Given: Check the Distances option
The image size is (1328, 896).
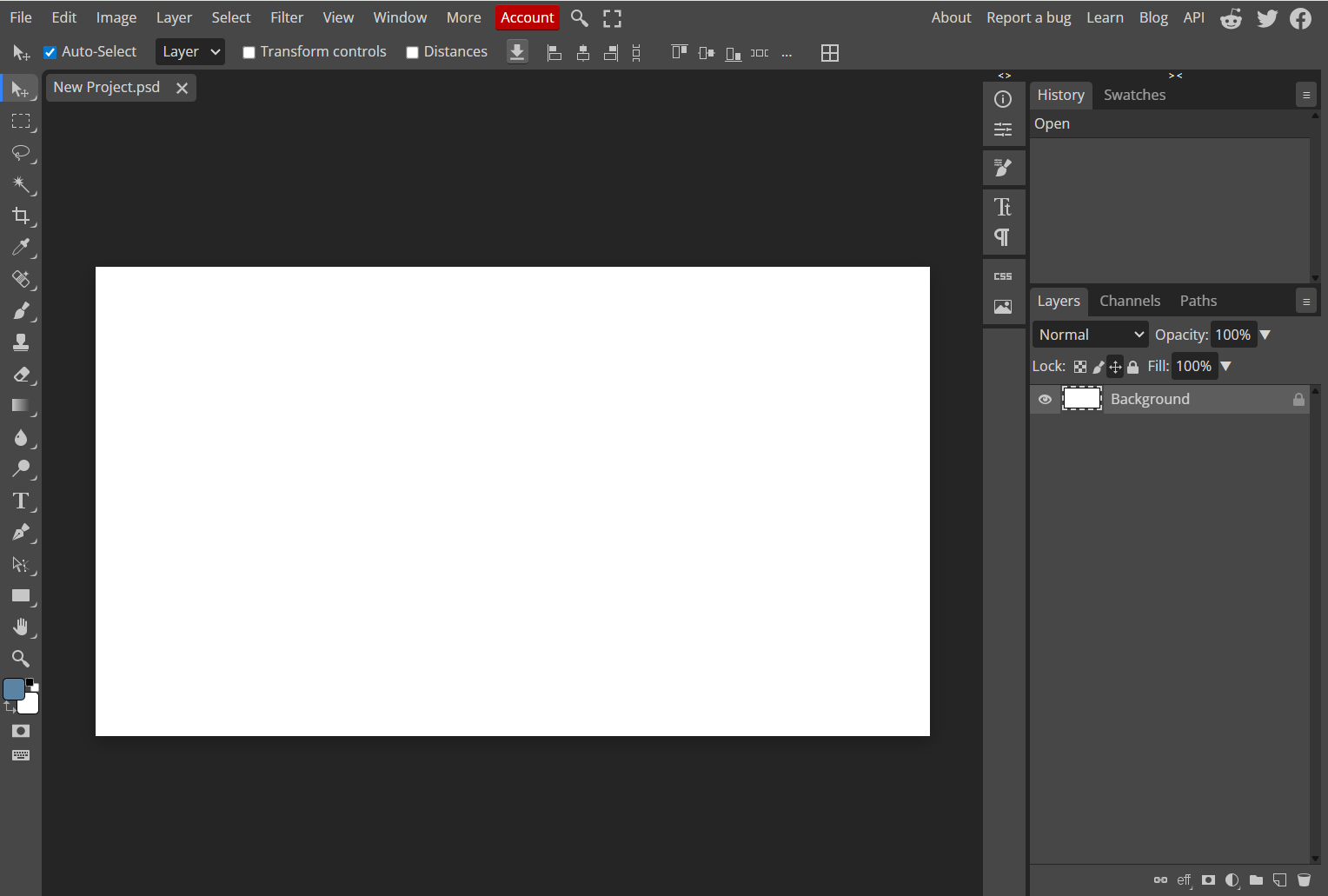Looking at the screenshot, I should pos(412,51).
